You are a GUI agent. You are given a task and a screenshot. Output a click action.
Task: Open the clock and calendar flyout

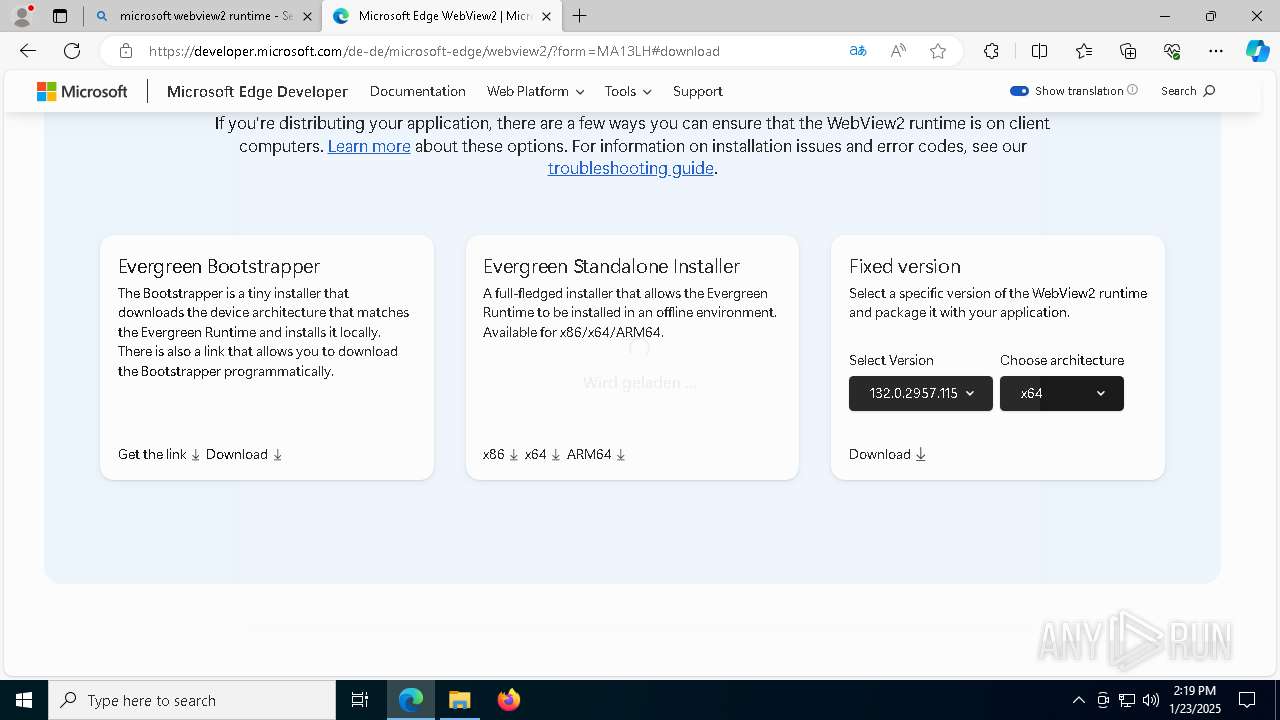(1195, 700)
